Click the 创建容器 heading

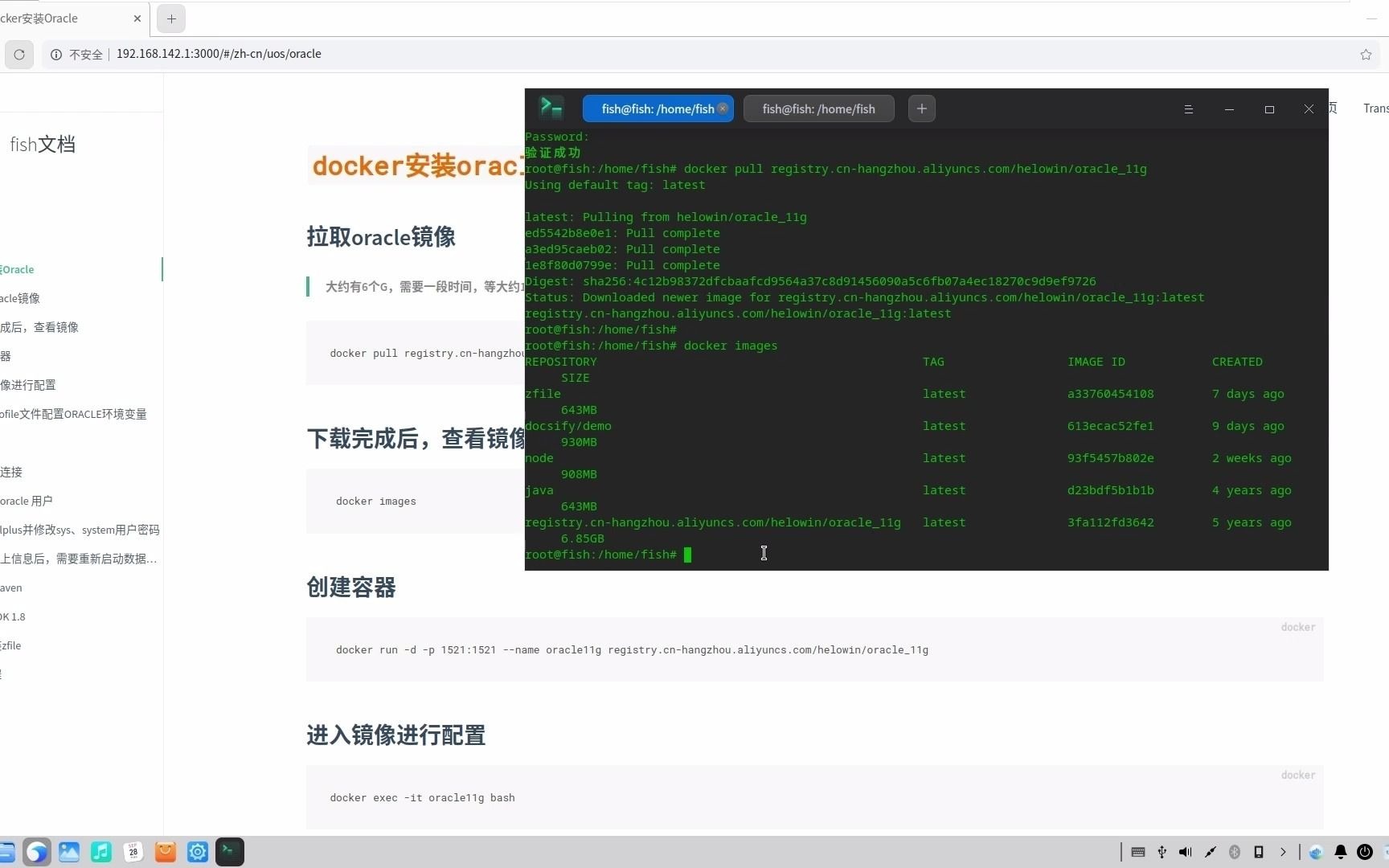click(351, 588)
